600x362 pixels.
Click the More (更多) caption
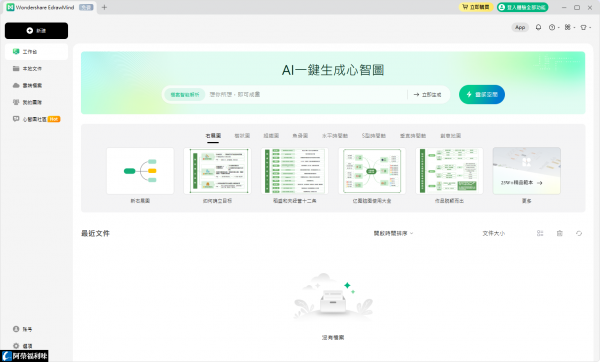tap(527, 201)
